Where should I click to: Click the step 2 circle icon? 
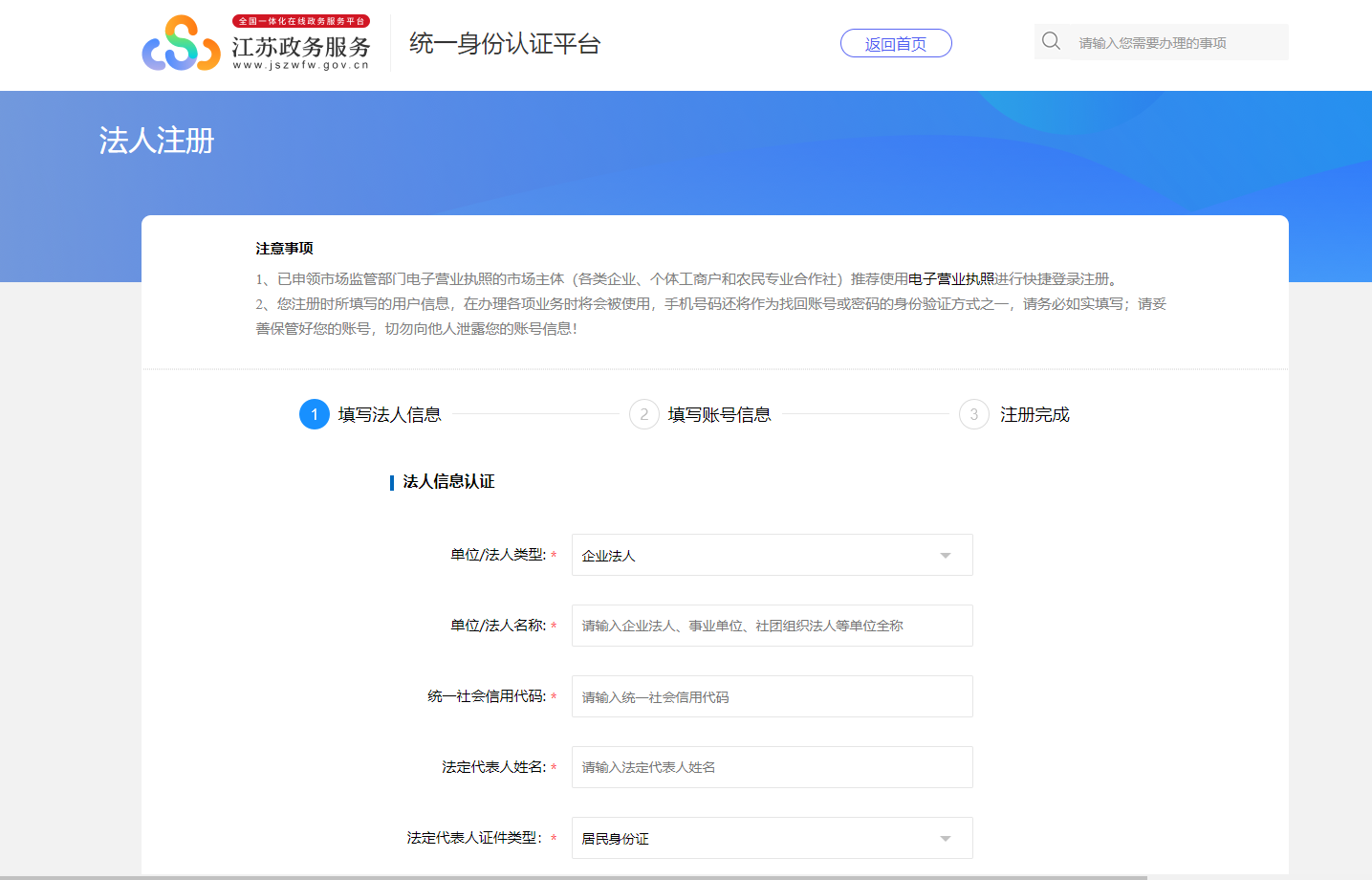click(643, 414)
